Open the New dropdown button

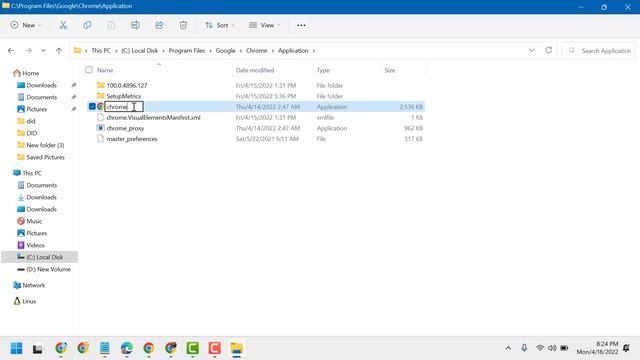tap(26, 25)
